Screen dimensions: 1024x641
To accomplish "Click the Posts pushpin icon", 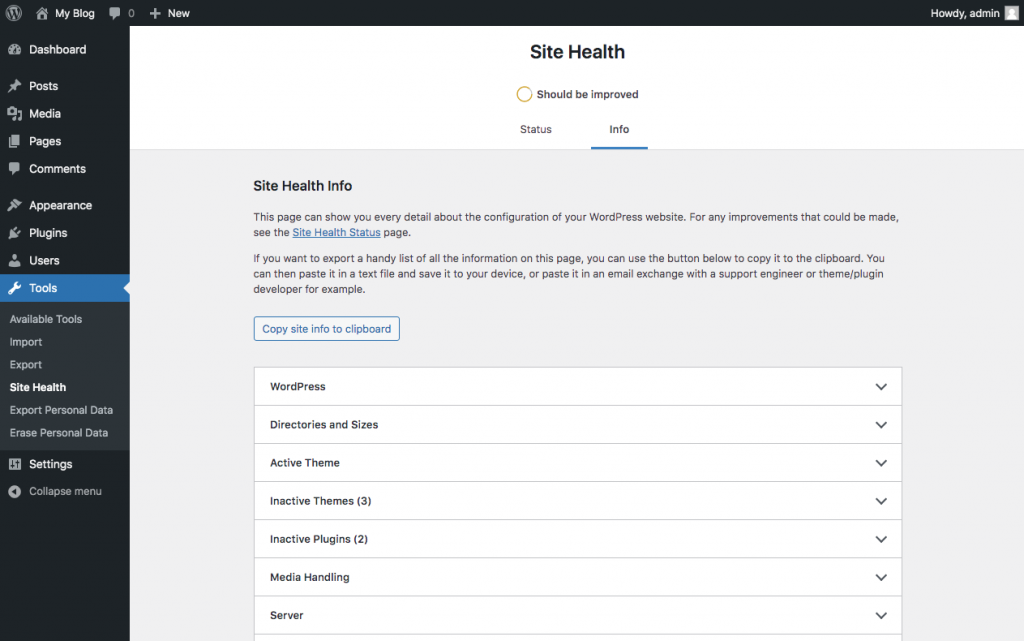I will 14,86.
